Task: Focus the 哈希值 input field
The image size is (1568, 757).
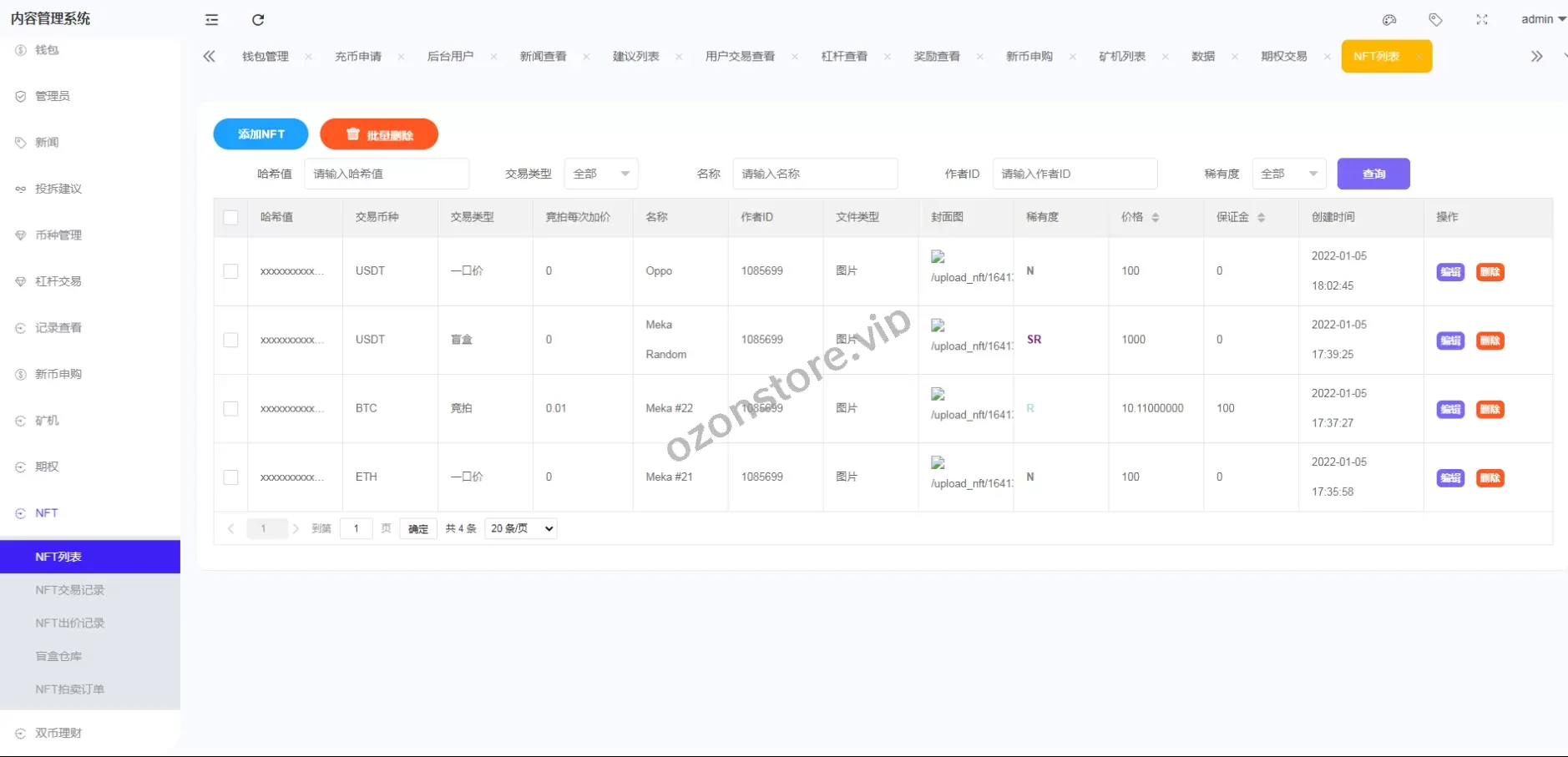Action: pos(386,174)
